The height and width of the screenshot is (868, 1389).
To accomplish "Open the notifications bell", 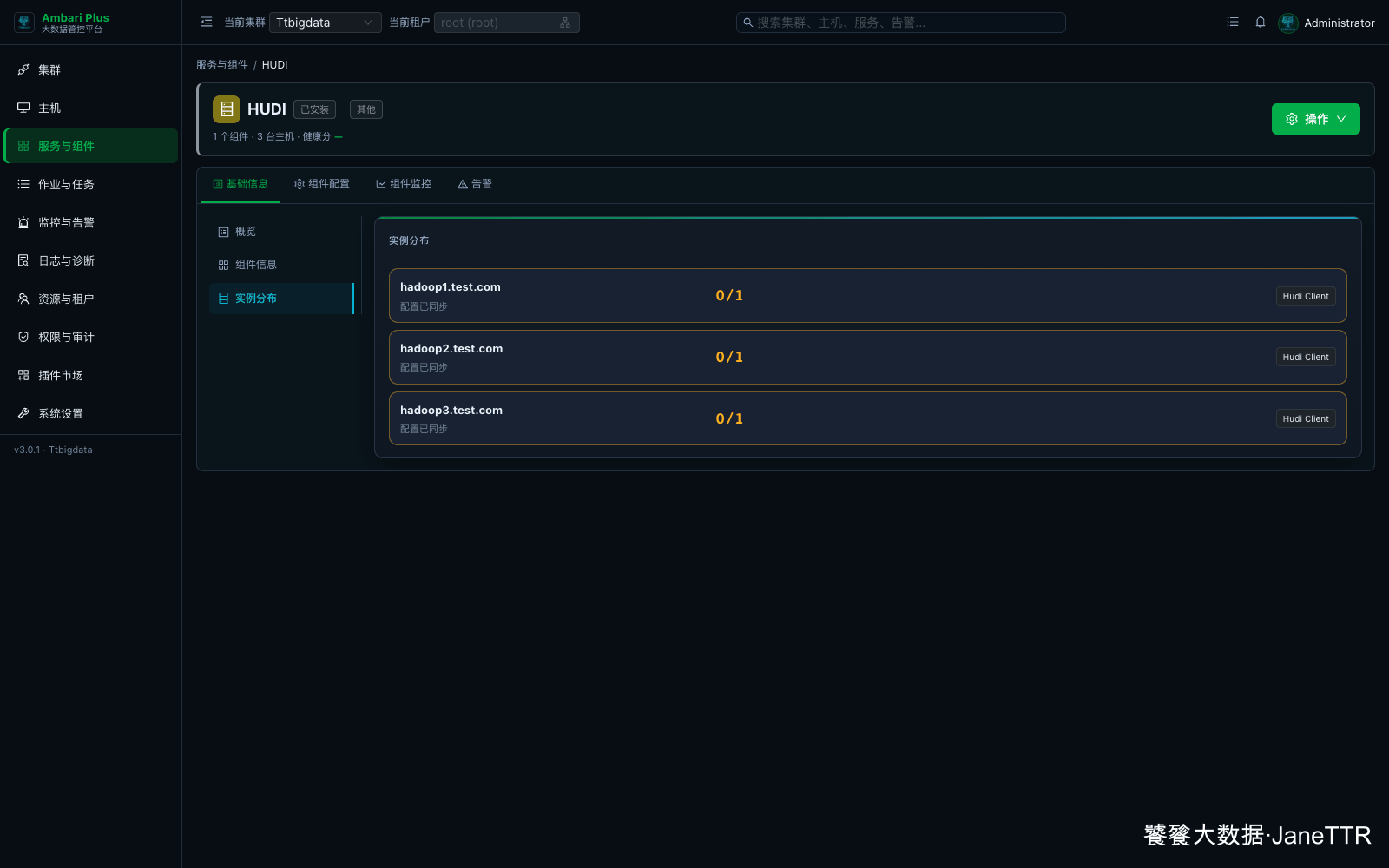I will tap(1261, 23).
